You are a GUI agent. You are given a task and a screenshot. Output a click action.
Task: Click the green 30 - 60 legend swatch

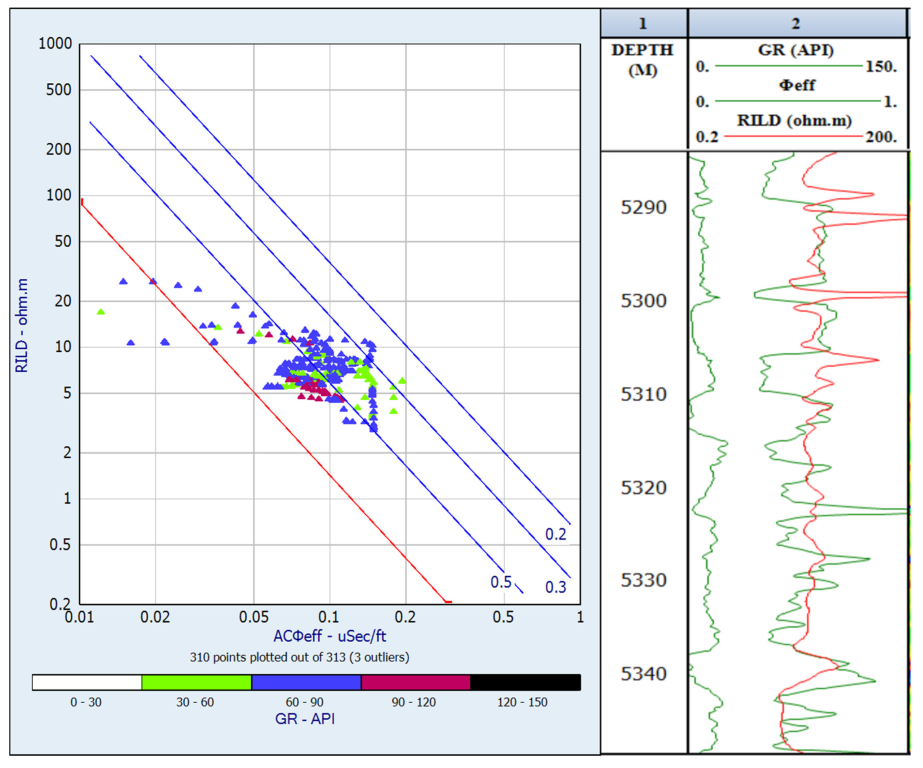(196, 682)
